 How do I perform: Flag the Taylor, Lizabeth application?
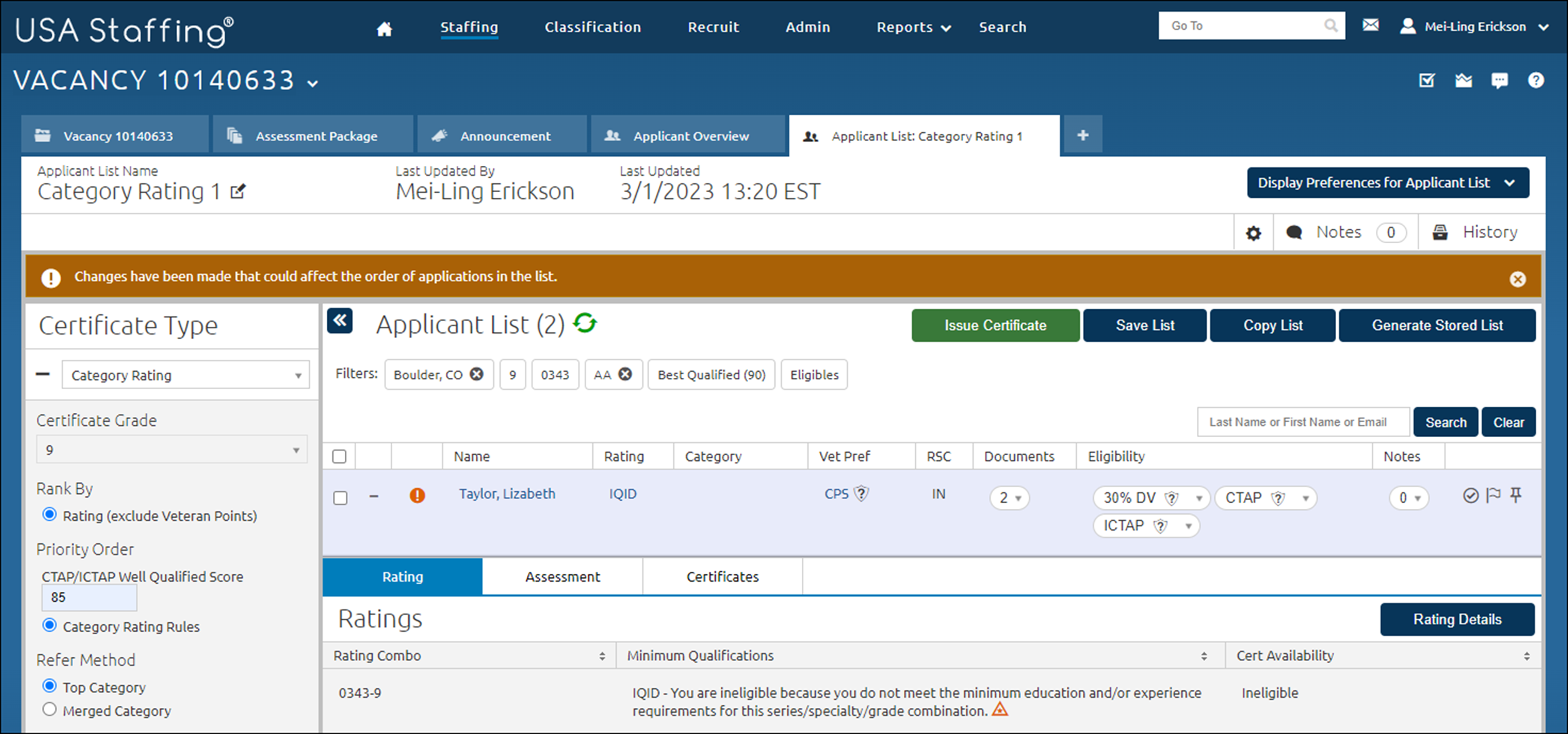tap(1493, 496)
